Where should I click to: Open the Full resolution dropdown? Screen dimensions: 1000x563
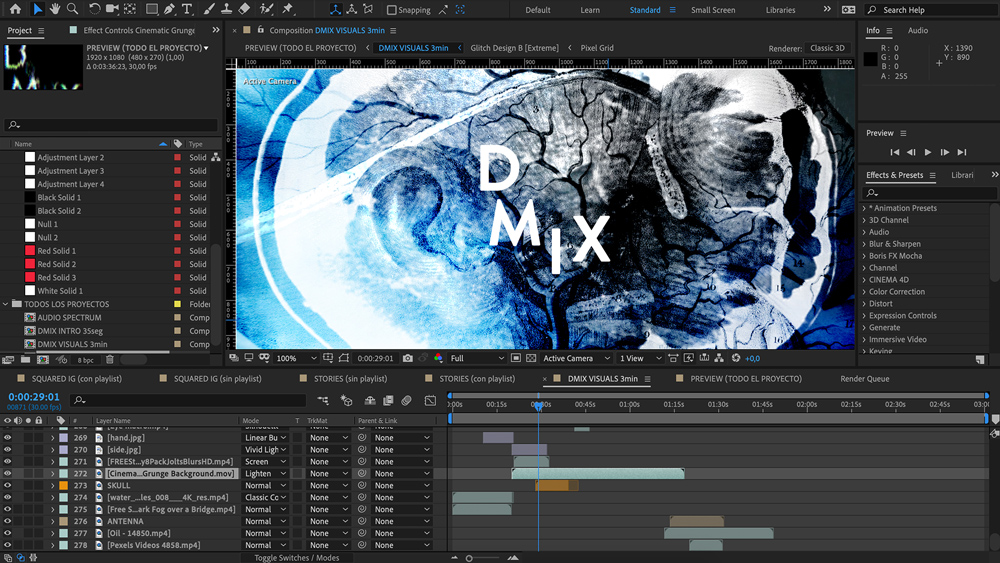pos(477,358)
